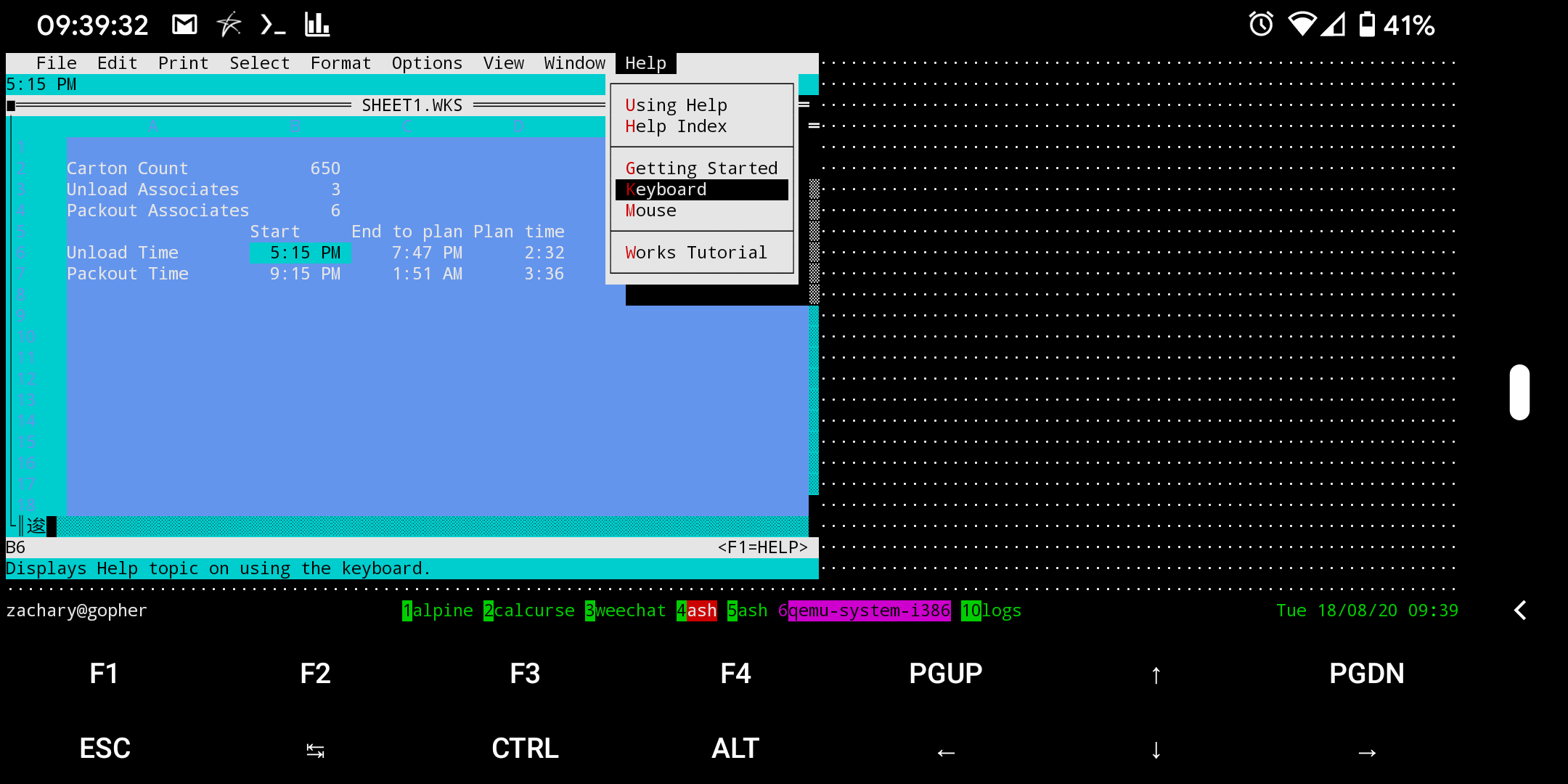Screen dimensions: 1568x784
Task: Collapse extra keys with the chevron
Action: click(1520, 611)
